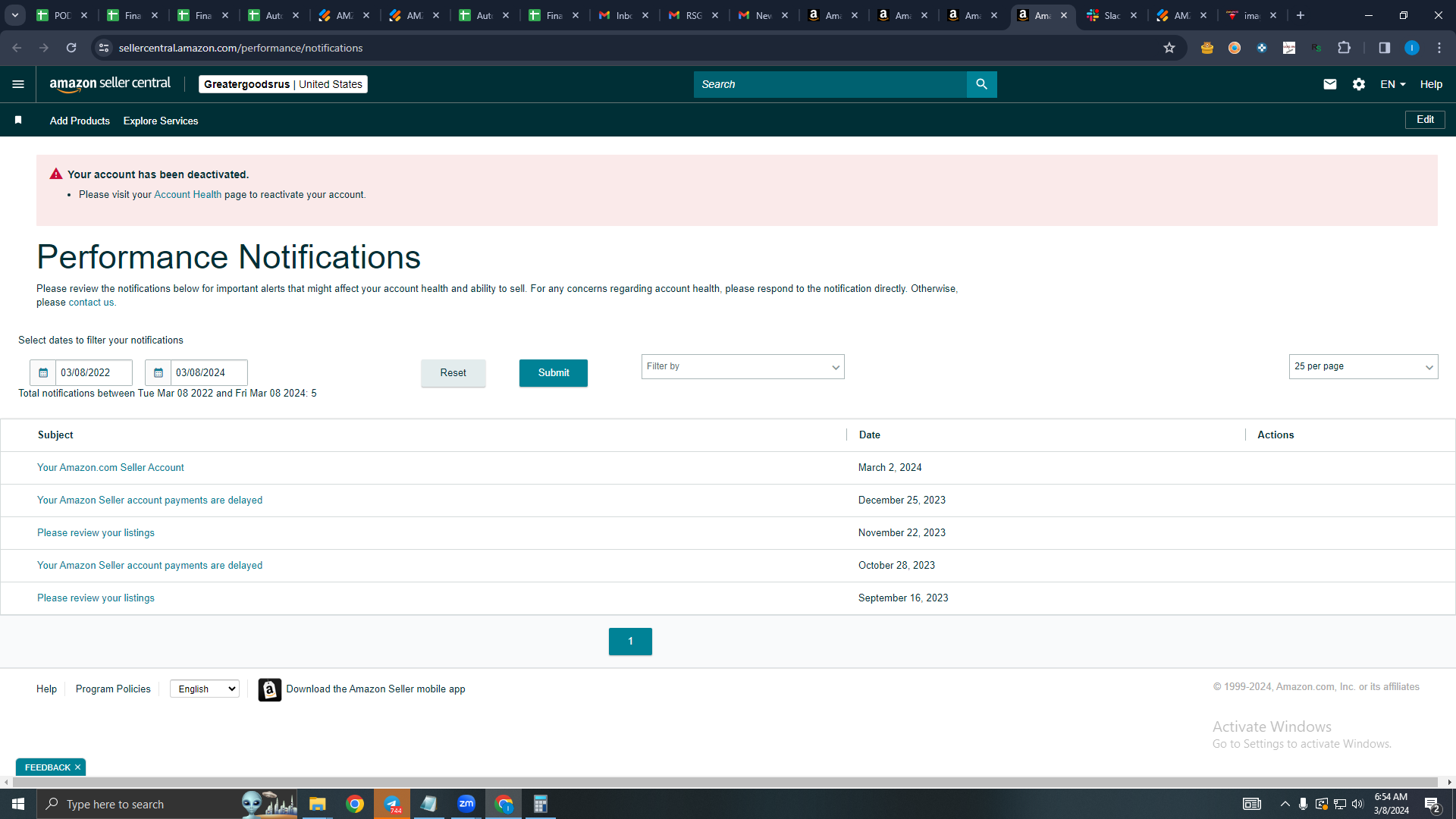Open the EN language dropdown

tap(1392, 84)
